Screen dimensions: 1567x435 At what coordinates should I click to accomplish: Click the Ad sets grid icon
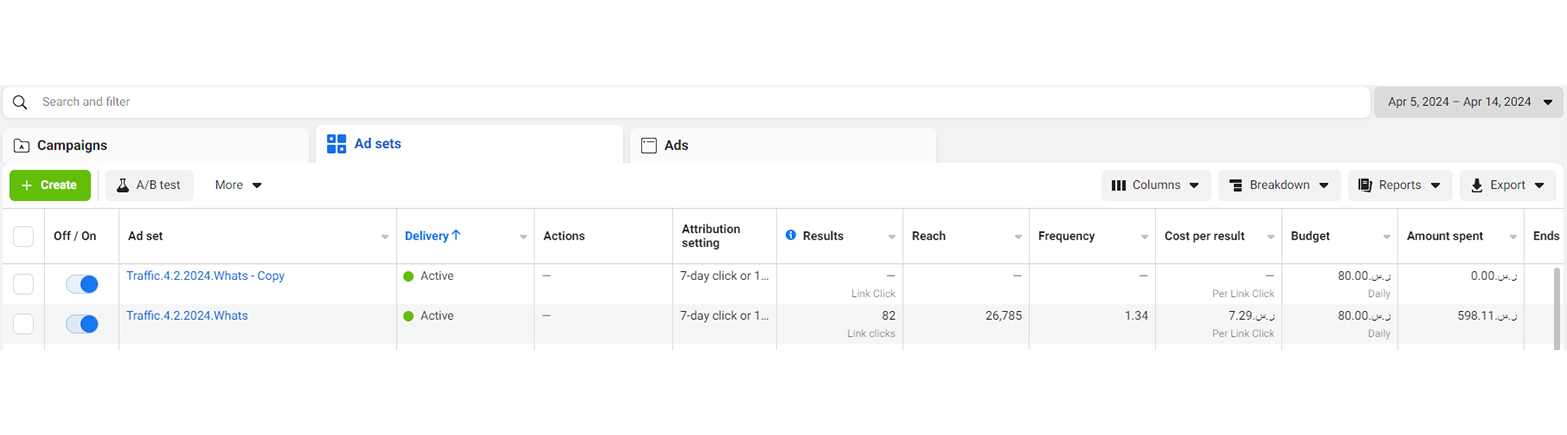336,144
